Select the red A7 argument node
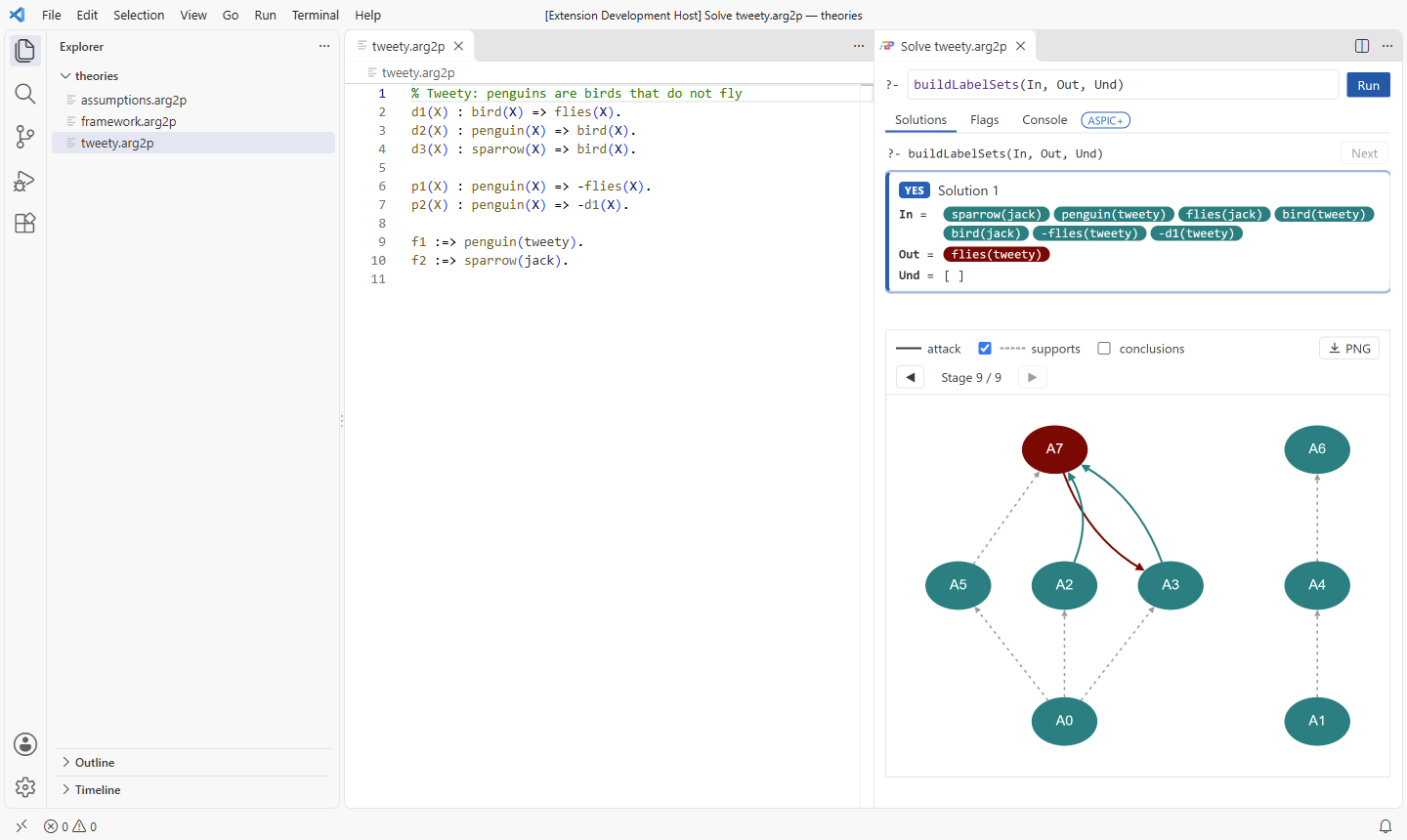 click(1055, 449)
